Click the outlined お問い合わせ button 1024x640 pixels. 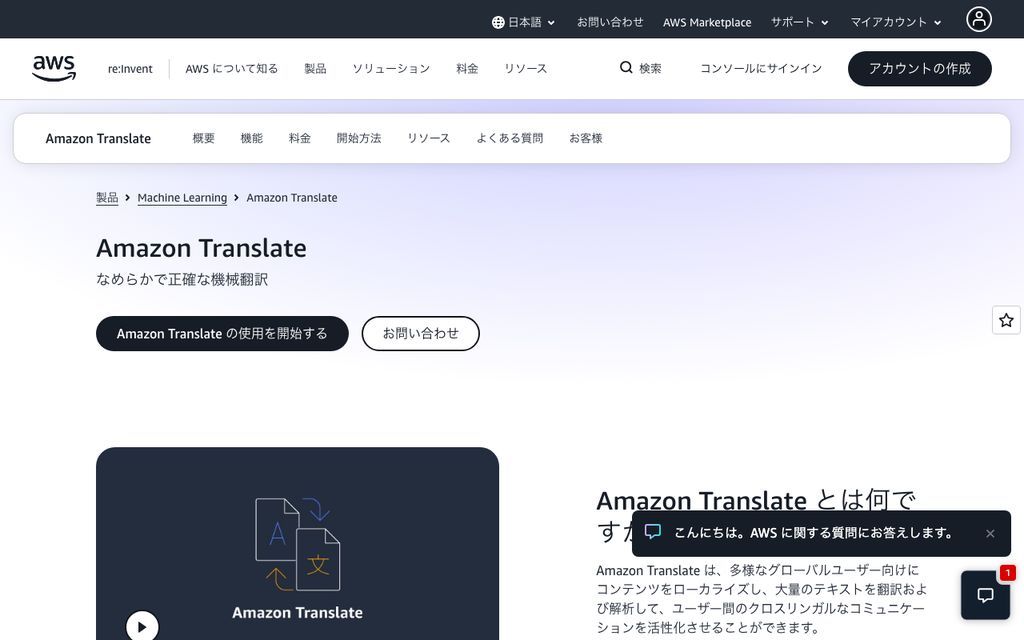coord(421,334)
